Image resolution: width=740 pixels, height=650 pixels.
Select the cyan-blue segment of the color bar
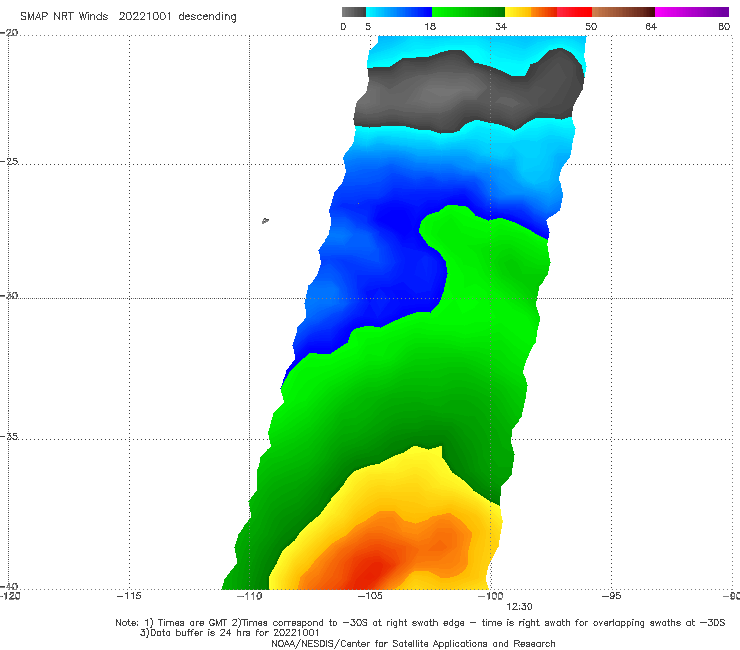coord(399,12)
